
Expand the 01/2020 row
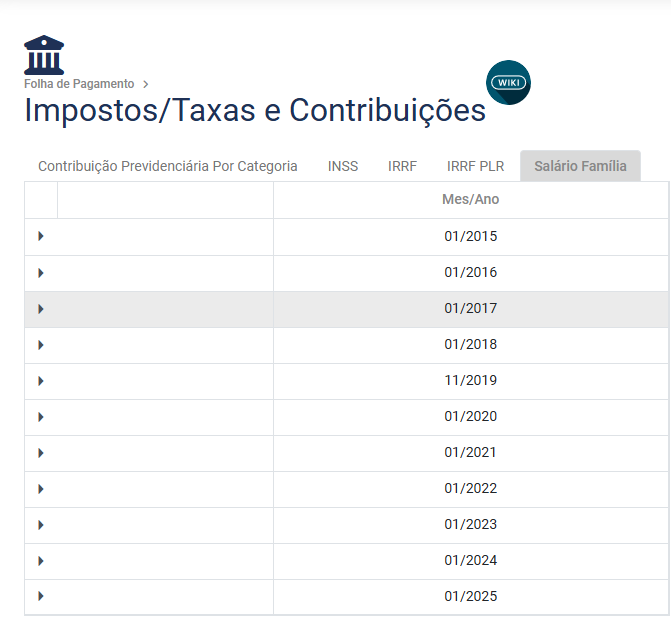click(x=41, y=417)
